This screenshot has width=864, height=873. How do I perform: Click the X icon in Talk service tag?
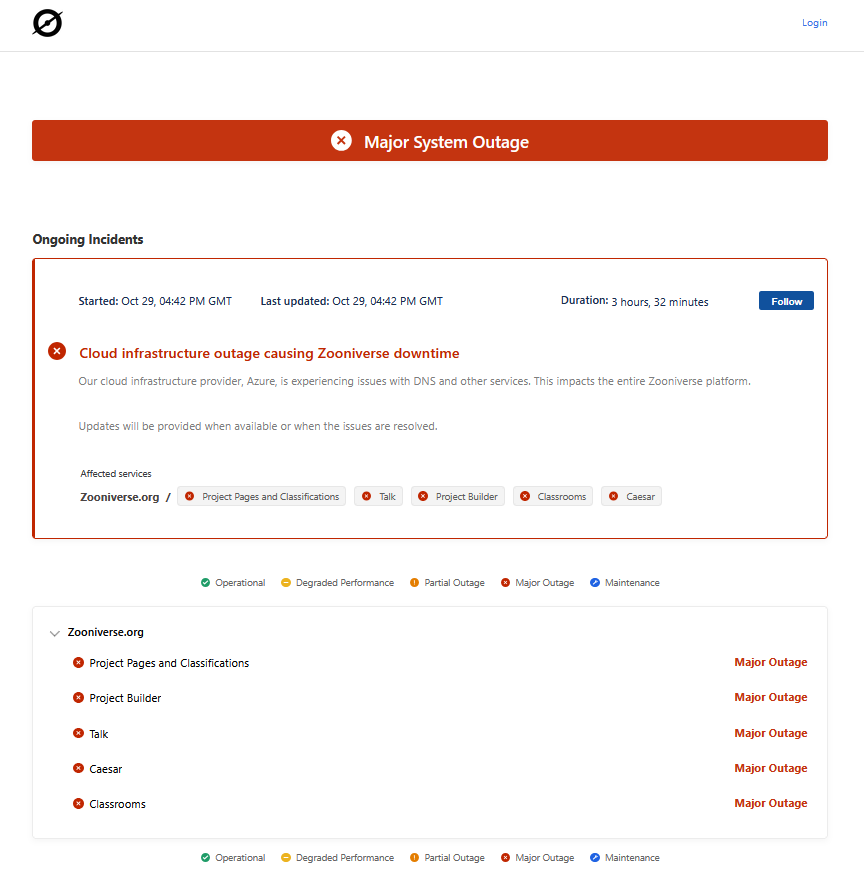point(366,496)
